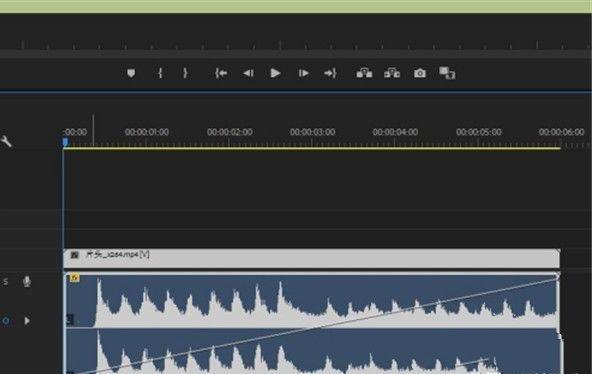Add a marker with the marker icon
The width and height of the screenshot is (592, 374).
131,73
